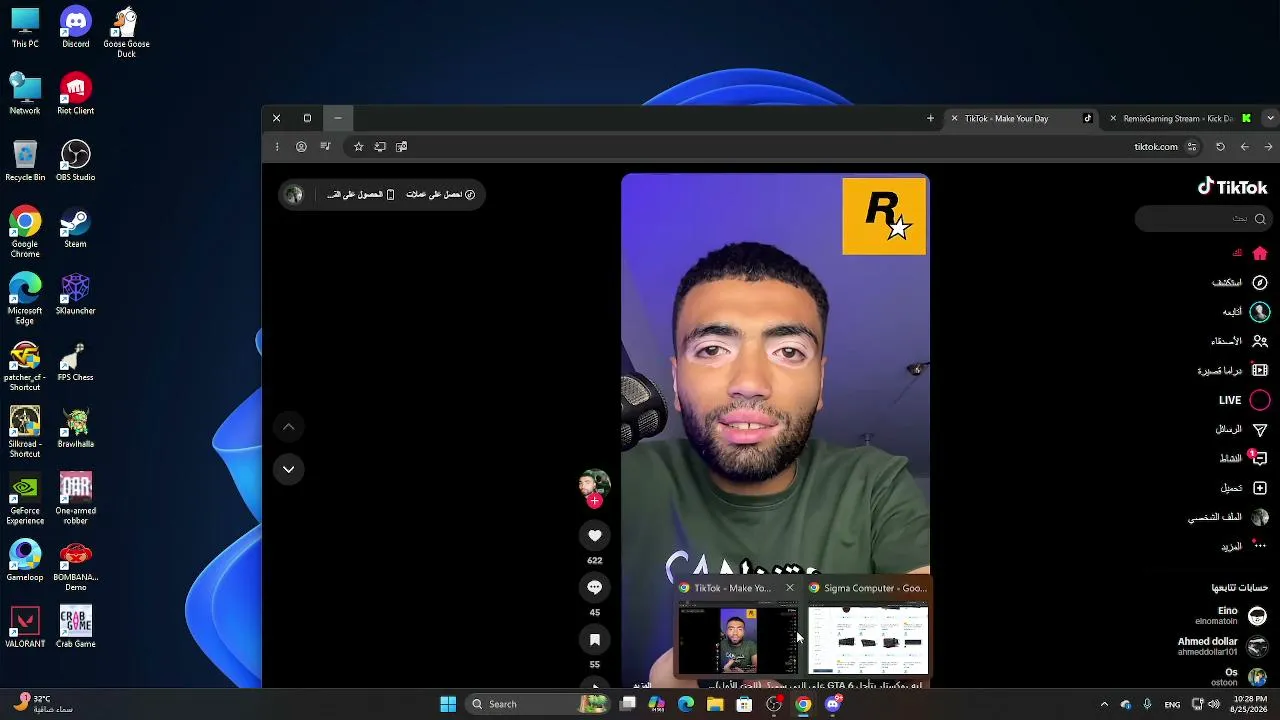Image resolution: width=1280 pixels, height=720 pixels.
Task: Select the Goose Goose Duck desktop icon
Action: point(126,32)
